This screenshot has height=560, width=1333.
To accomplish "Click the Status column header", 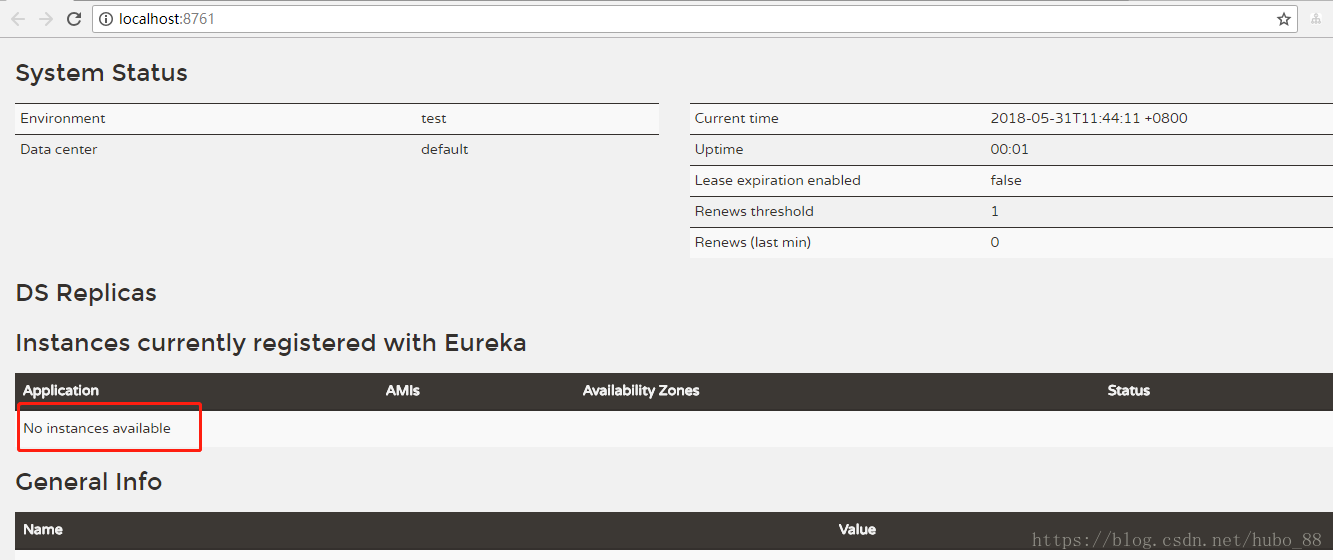I will point(1129,390).
